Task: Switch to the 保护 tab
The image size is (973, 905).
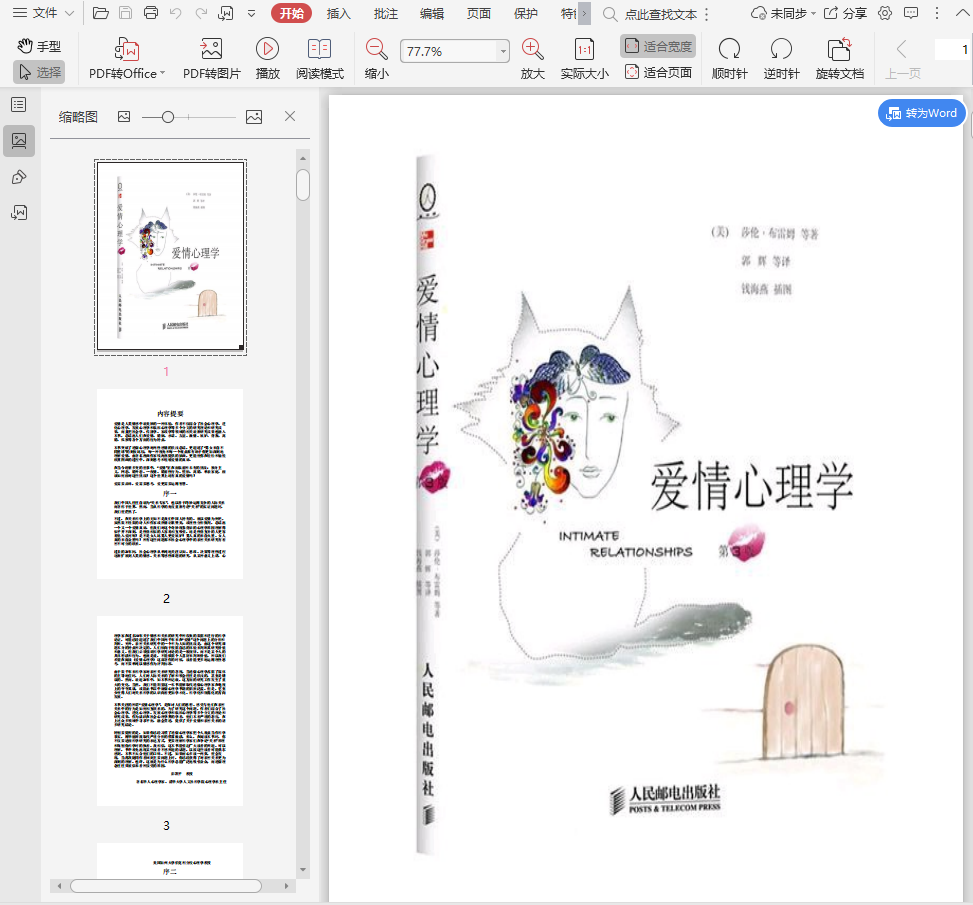Action: pos(526,13)
